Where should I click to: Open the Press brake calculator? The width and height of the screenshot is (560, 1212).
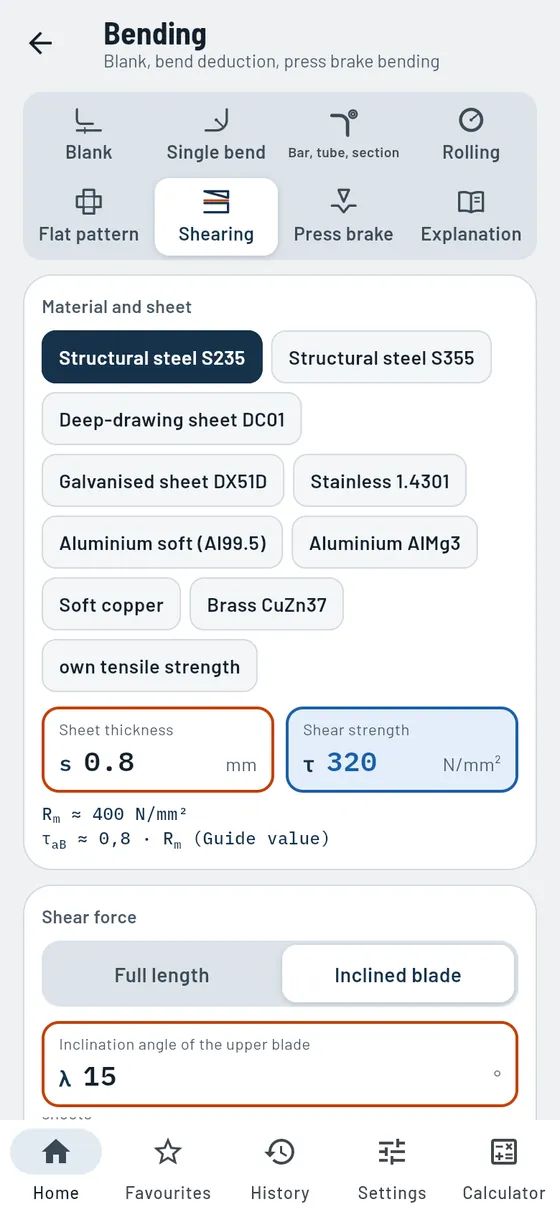coord(343,217)
